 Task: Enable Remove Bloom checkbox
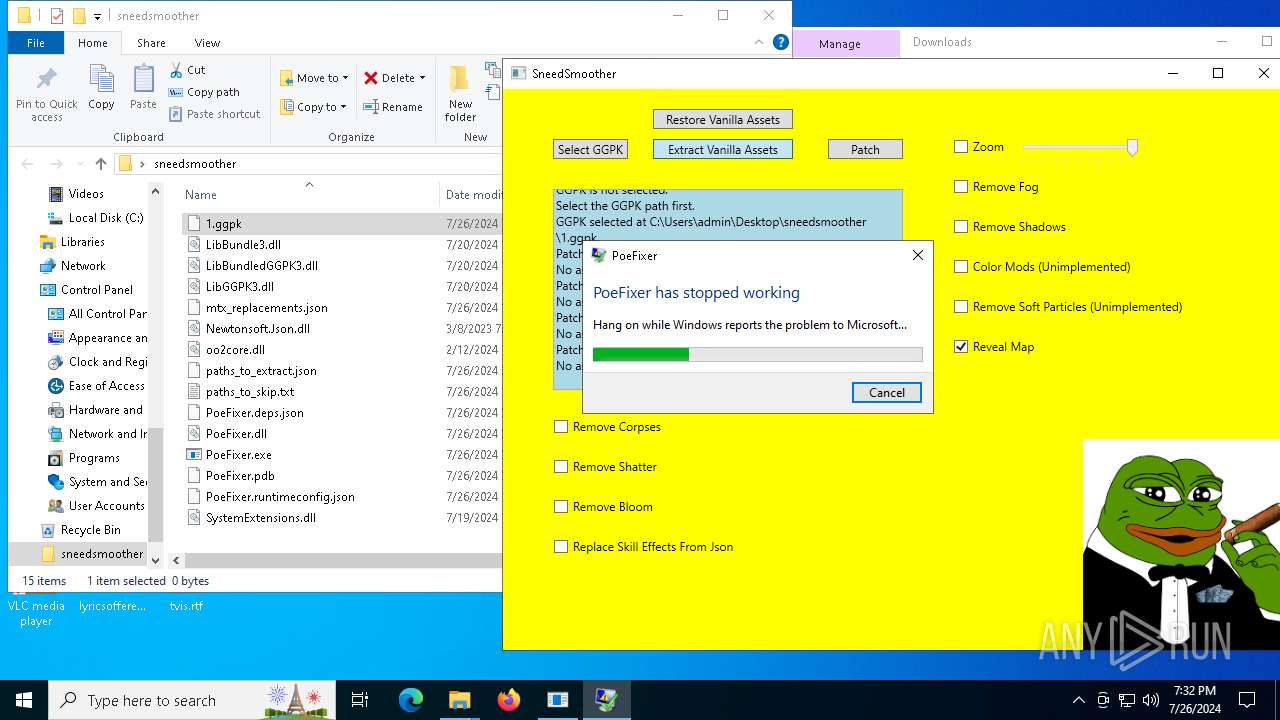(x=561, y=507)
